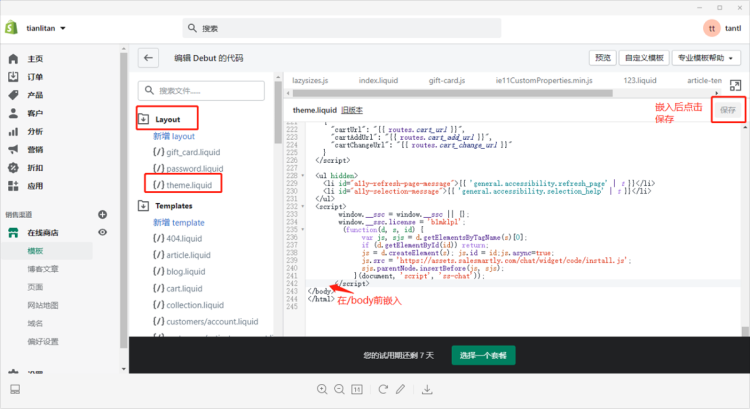The image size is (750, 409).
Task: Click the 保存 save button
Action: pos(728,110)
